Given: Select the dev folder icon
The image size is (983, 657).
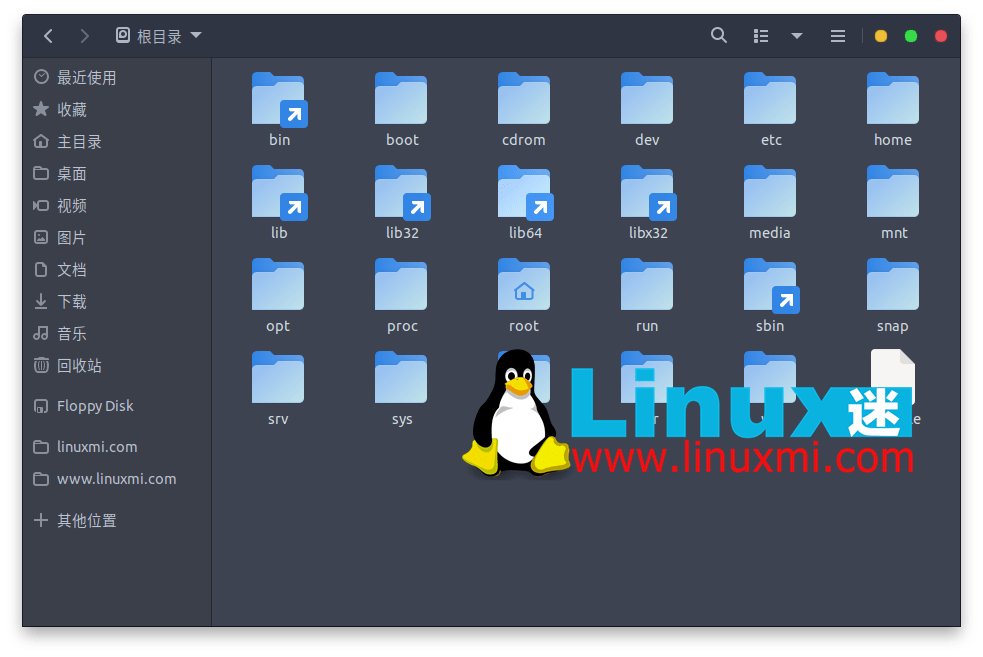Looking at the screenshot, I should [647, 98].
